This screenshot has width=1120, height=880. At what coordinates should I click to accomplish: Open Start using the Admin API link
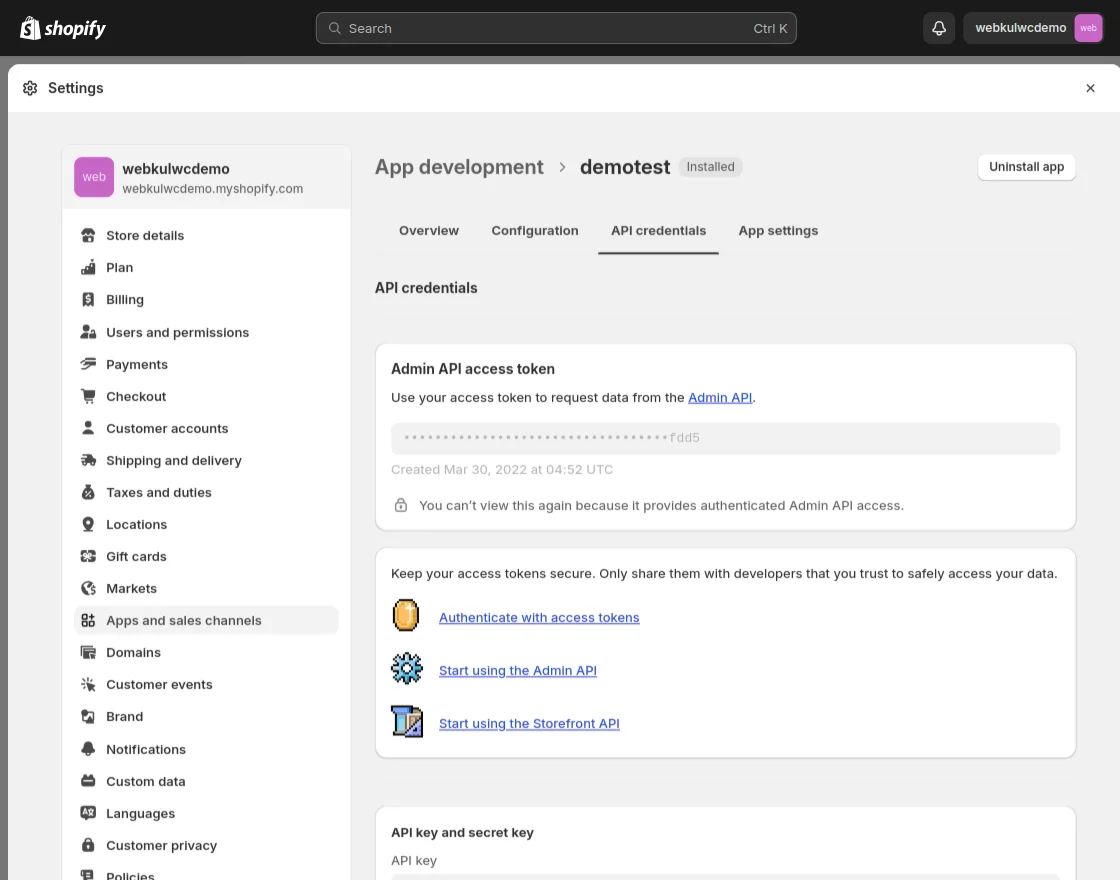(x=517, y=671)
